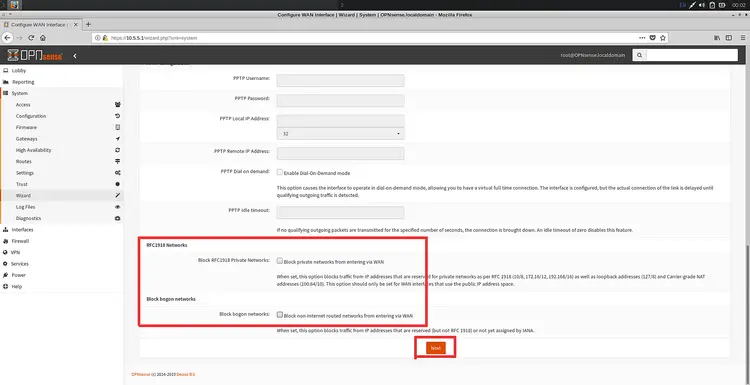Open Firefox library icon
Screen dimensions: 750x385
(x=717, y=38)
